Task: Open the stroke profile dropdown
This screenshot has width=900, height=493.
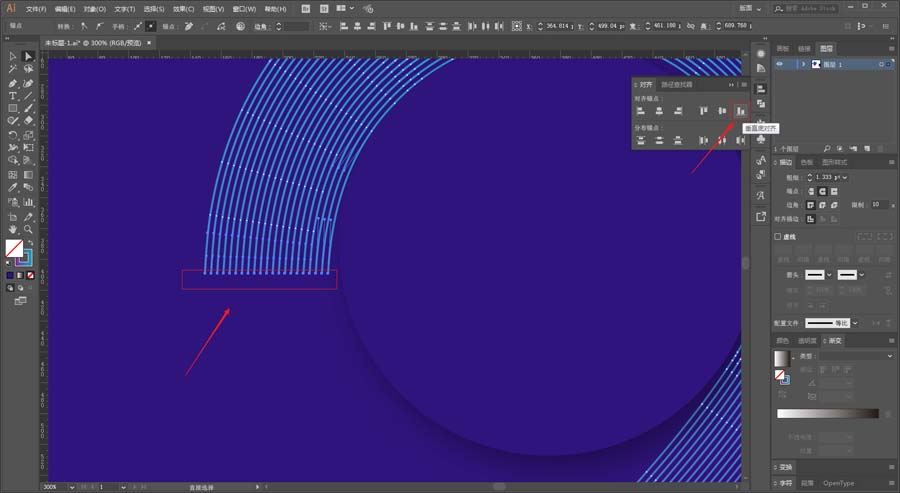Action: click(855, 323)
